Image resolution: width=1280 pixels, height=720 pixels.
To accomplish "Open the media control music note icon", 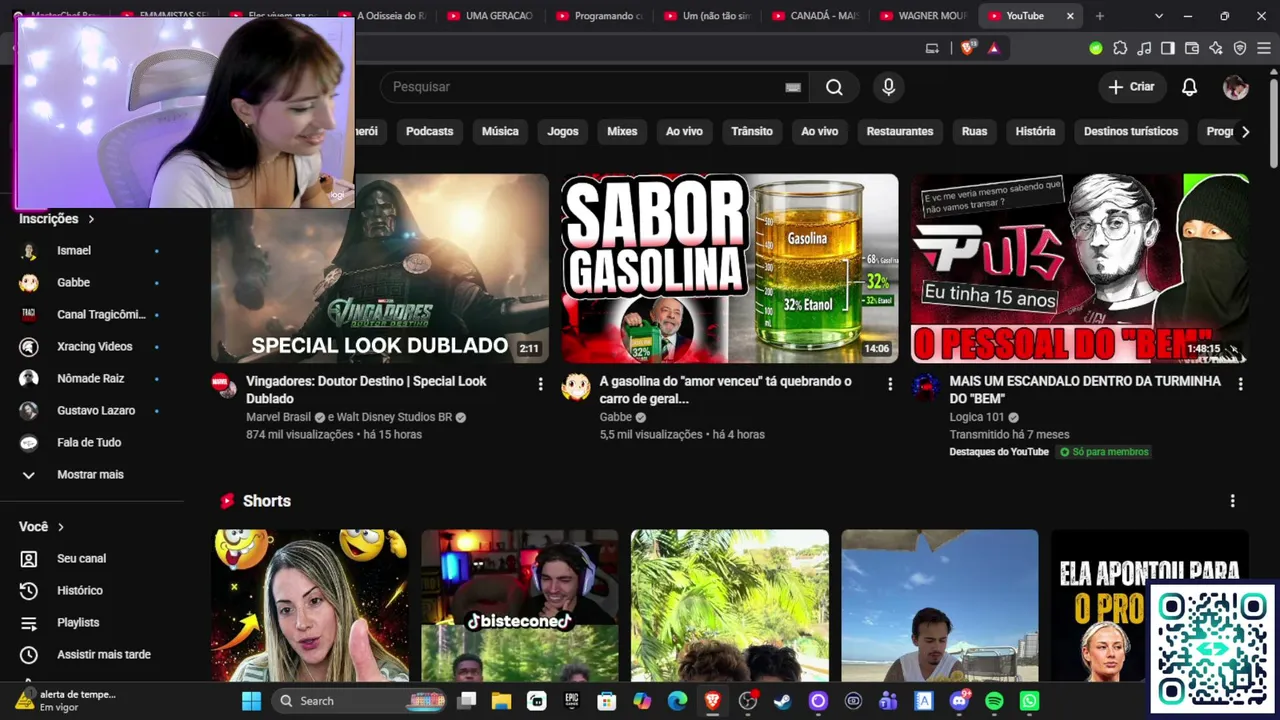I will pyautogui.click(x=1144, y=48).
